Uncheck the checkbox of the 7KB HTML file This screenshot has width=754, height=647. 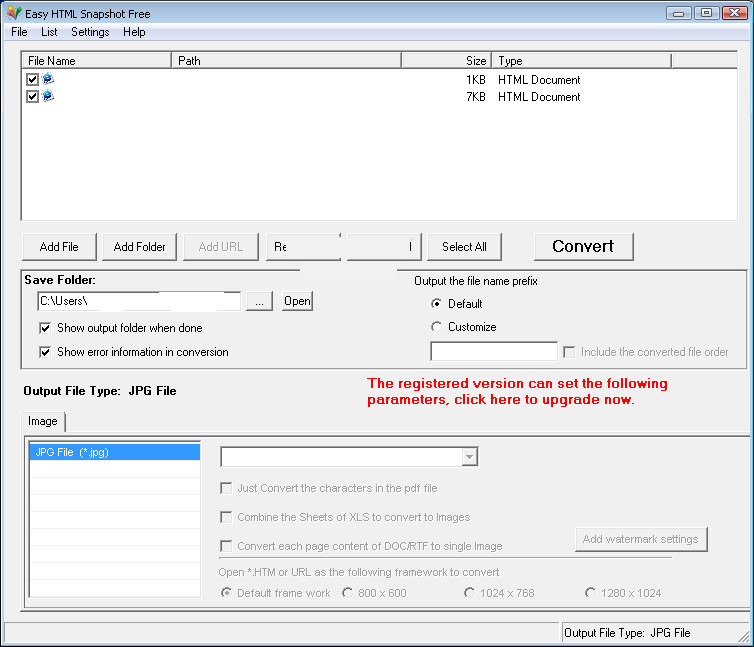(x=32, y=97)
